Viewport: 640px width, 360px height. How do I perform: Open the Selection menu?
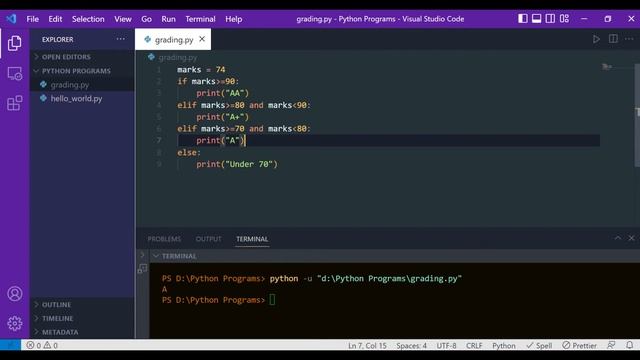[x=88, y=19]
